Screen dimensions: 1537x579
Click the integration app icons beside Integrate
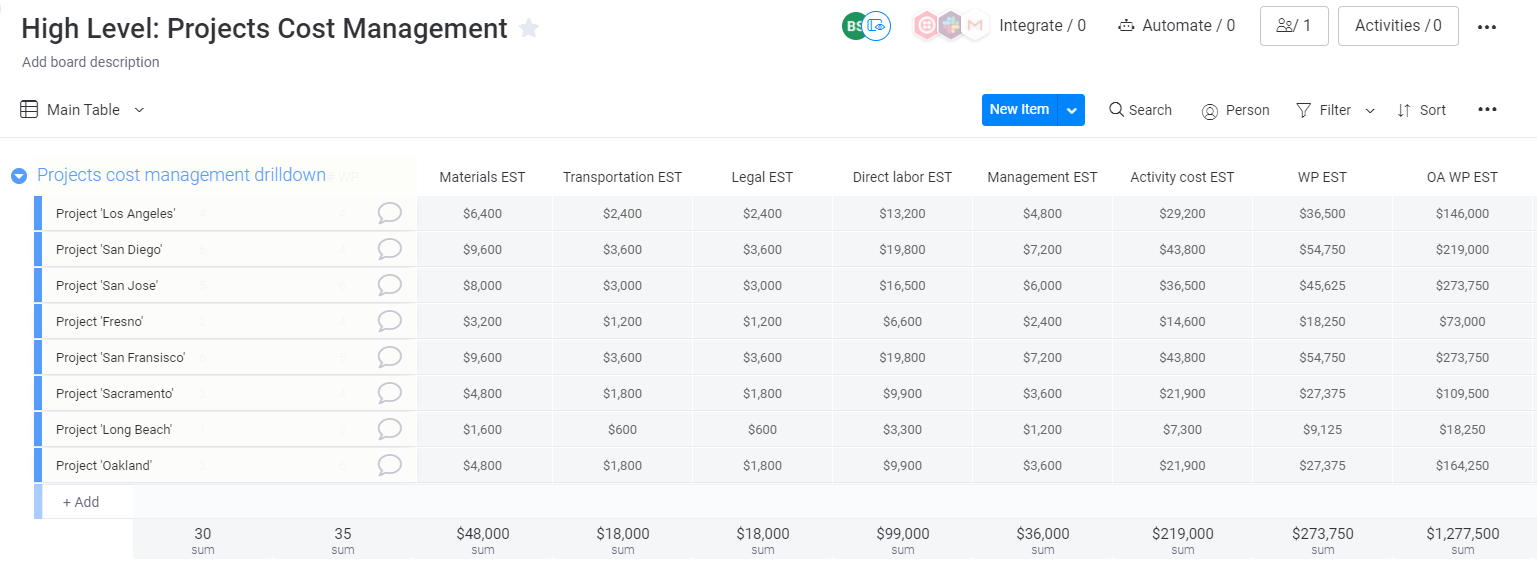click(948, 25)
